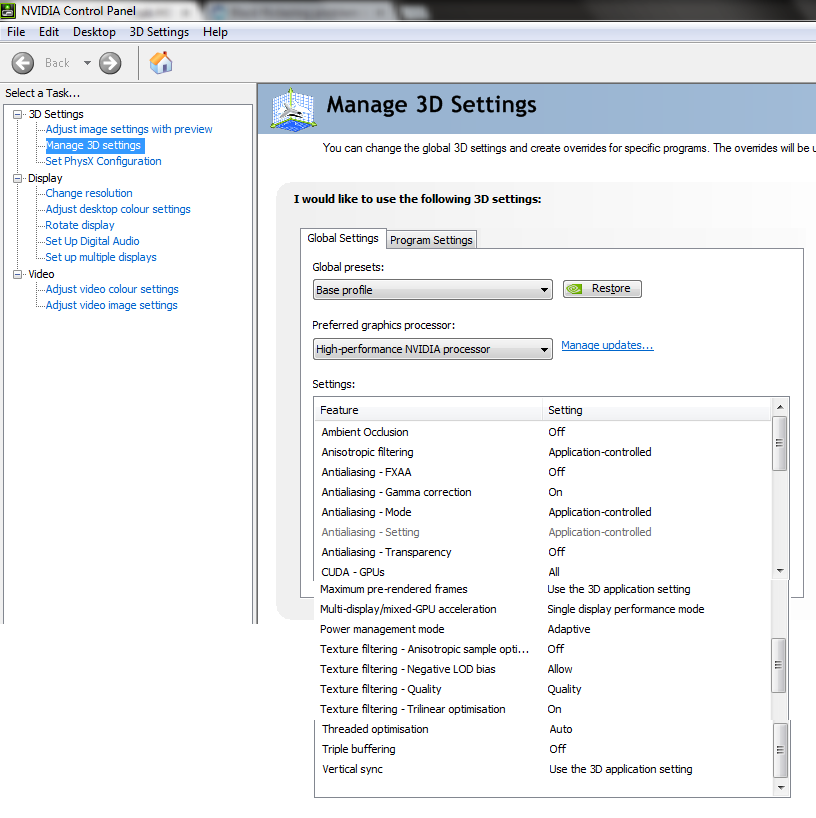Open the Global presets dropdown

click(x=432, y=290)
